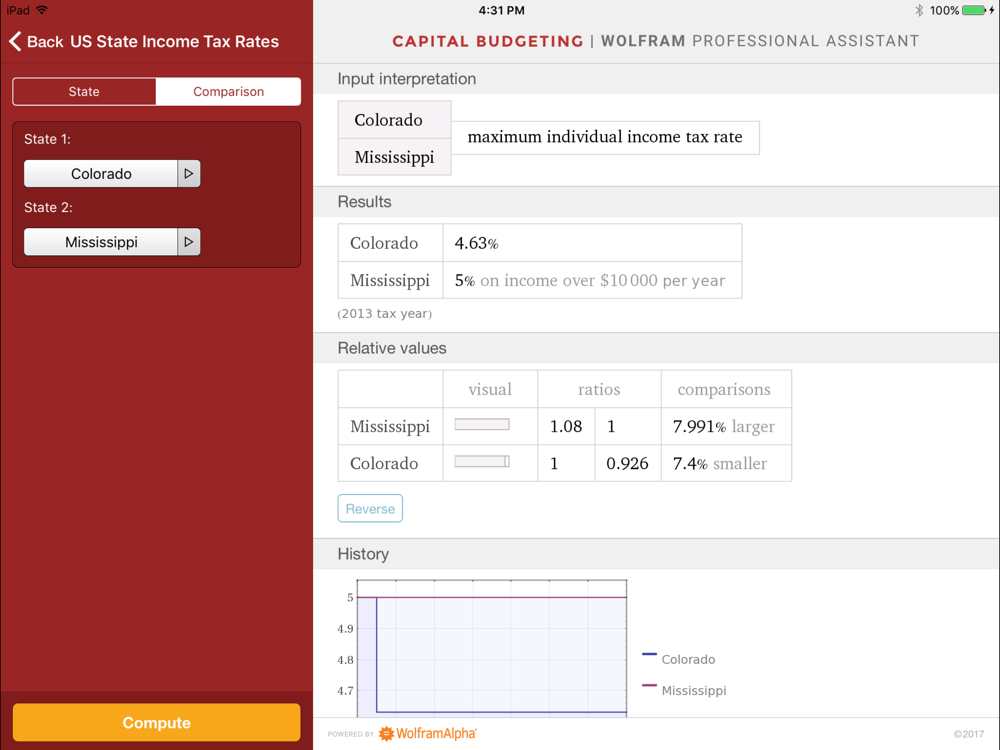Click the 'visual' column header
The width and height of the screenshot is (1000, 750).
pyautogui.click(x=490, y=390)
